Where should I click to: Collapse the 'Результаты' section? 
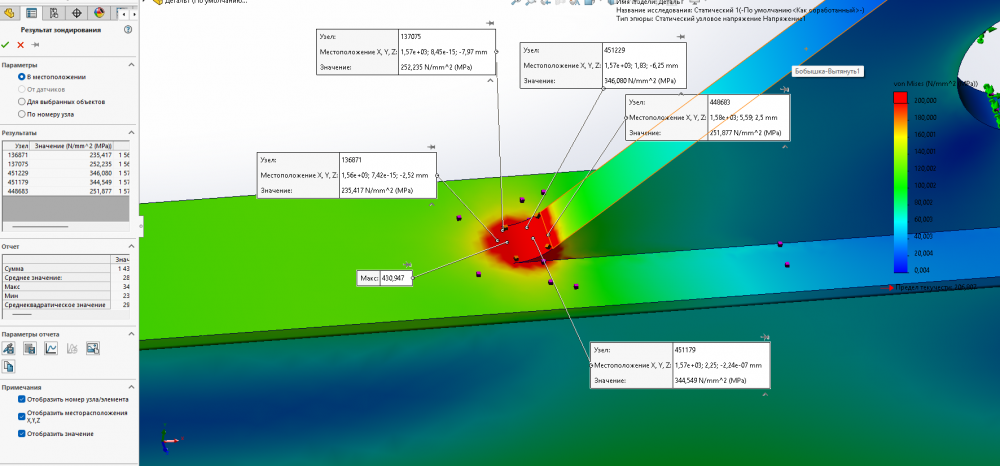pos(131,132)
